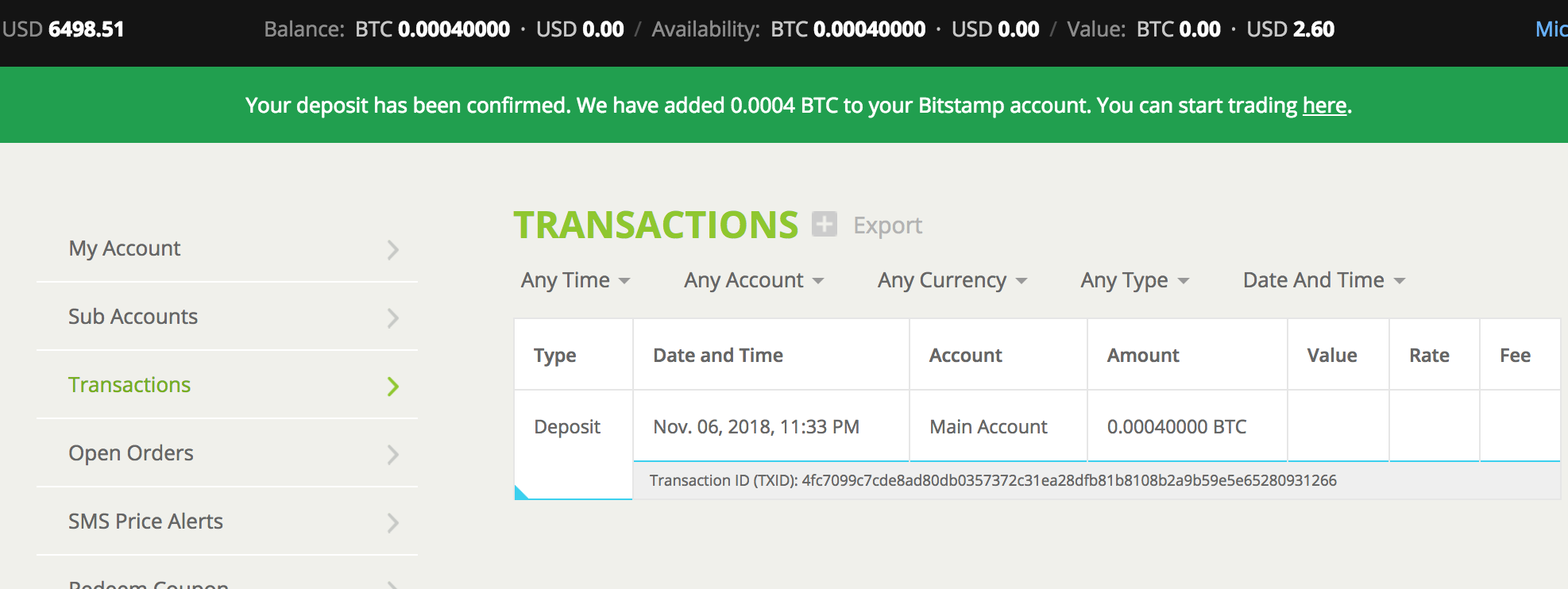Viewport: 1568px width, 589px height.
Task: Click the Sub Accounts chevron arrow
Action: point(392,318)
